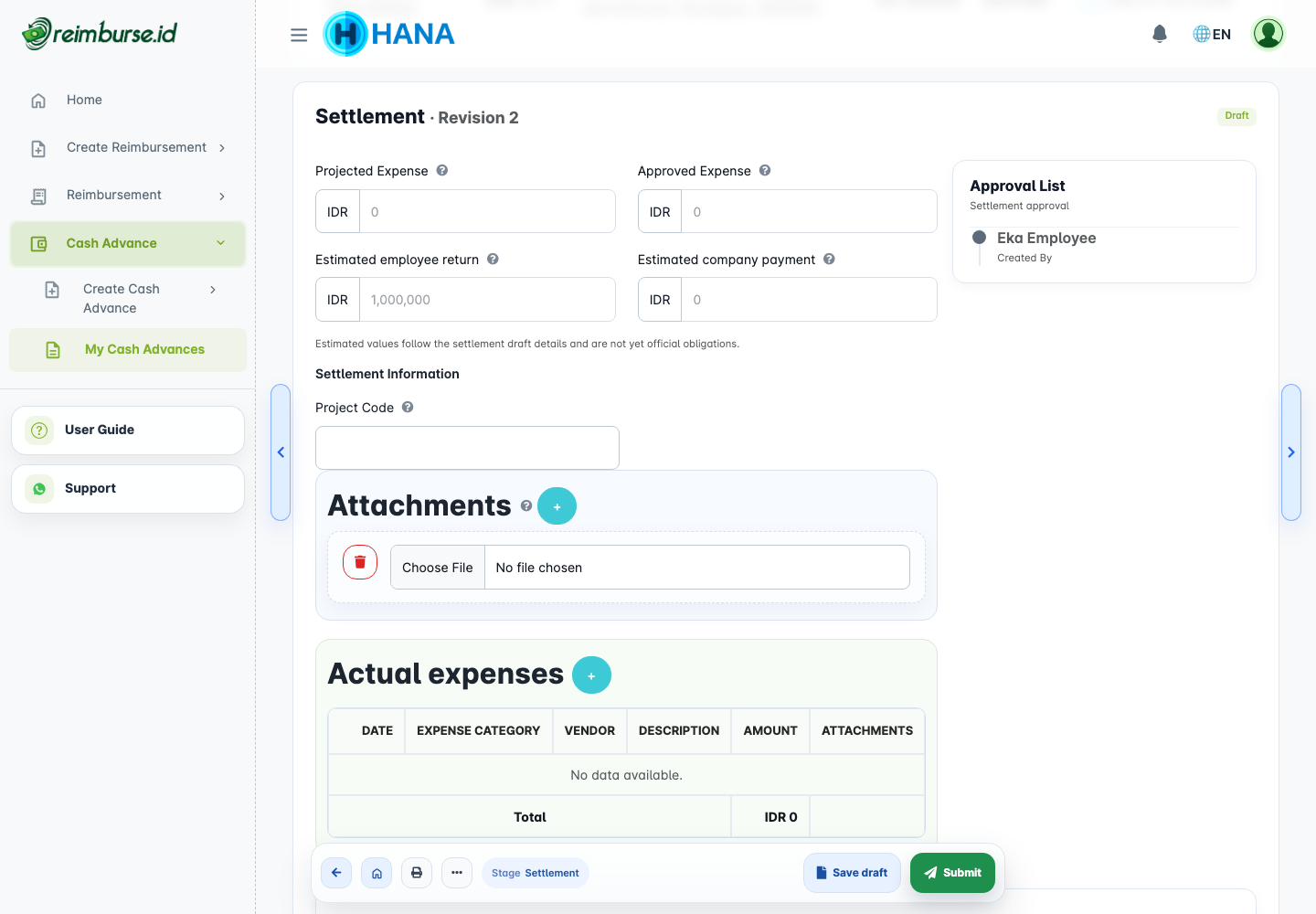Show help for Project Code
This screenshot has width=1316, height=914.
click(408, 407)
